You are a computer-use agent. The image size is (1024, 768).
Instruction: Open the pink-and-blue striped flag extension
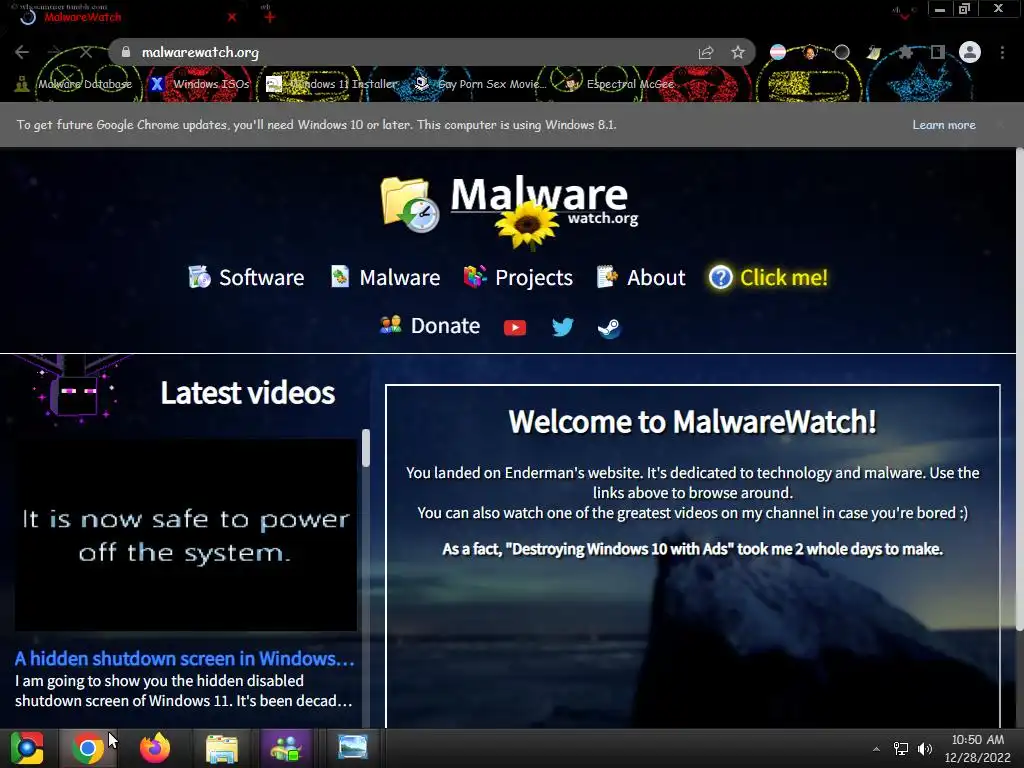778,52
